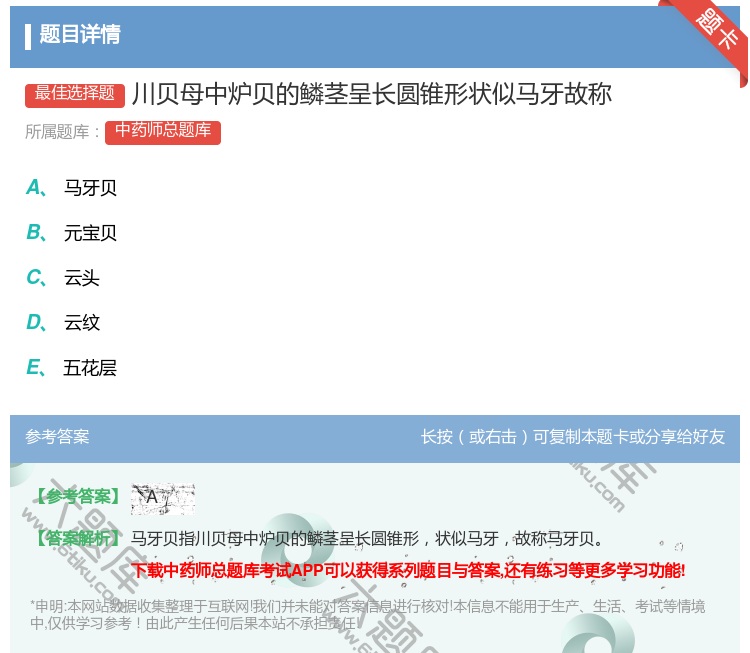Click the 长按（或右击）可复制本题卡 hint
750x653 pixels.
[573, 437]
